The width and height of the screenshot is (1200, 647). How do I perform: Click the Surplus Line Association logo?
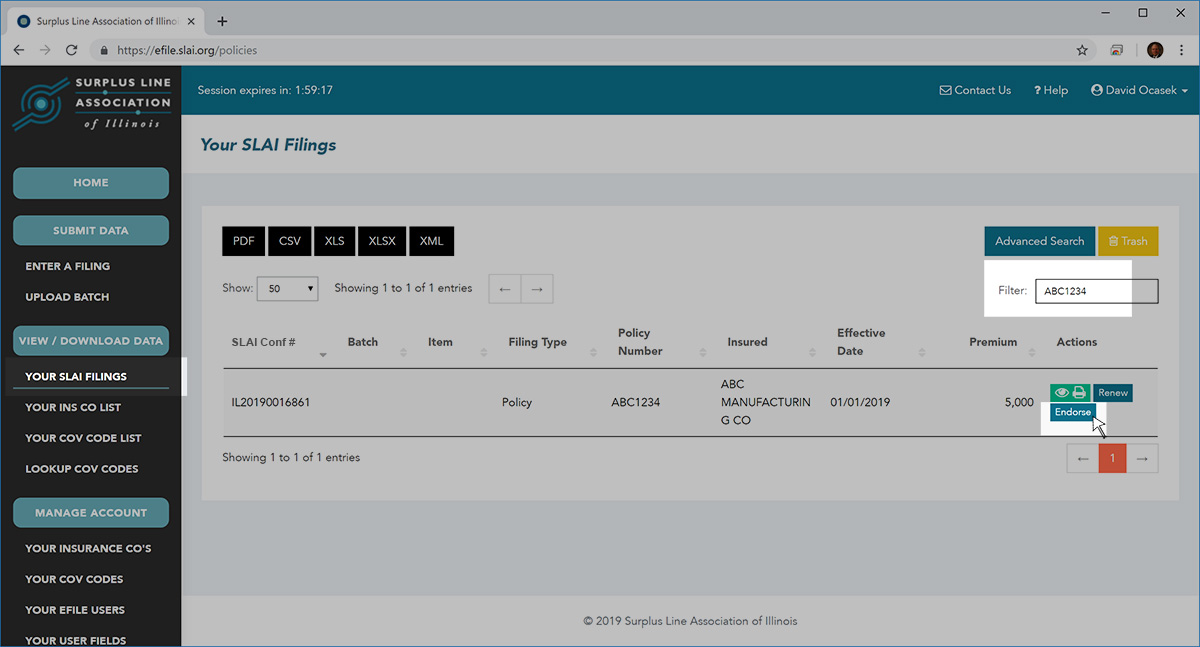point(91,103)
